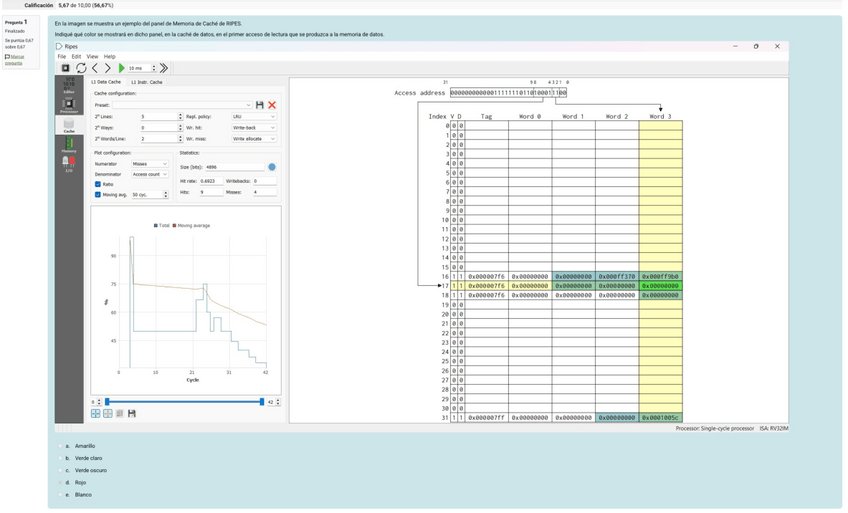Click the Select Processor chip icon
The height and width of the screenshot is (513, 848).
(x=66, y=68)
